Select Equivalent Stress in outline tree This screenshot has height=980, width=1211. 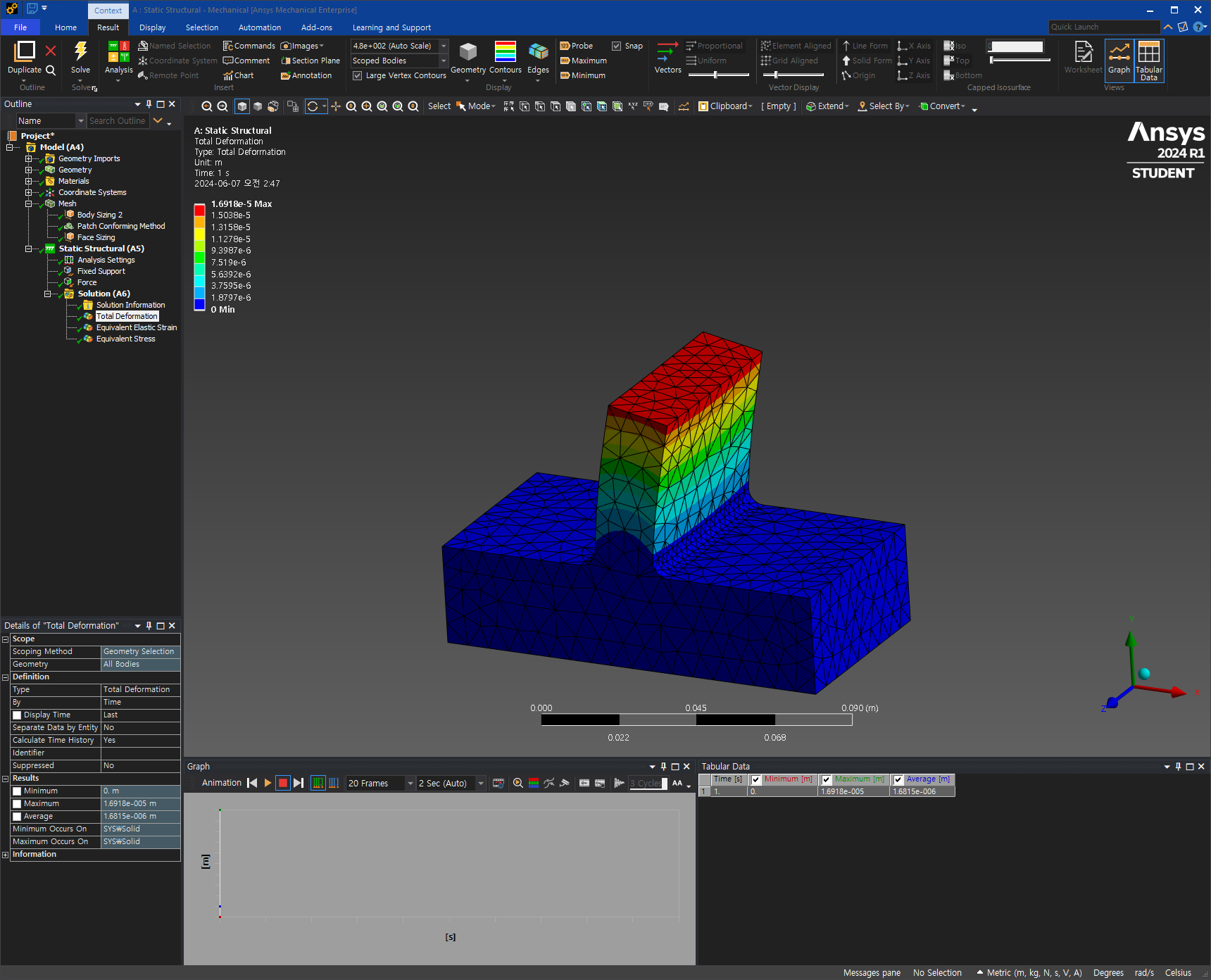click(125, 339)
